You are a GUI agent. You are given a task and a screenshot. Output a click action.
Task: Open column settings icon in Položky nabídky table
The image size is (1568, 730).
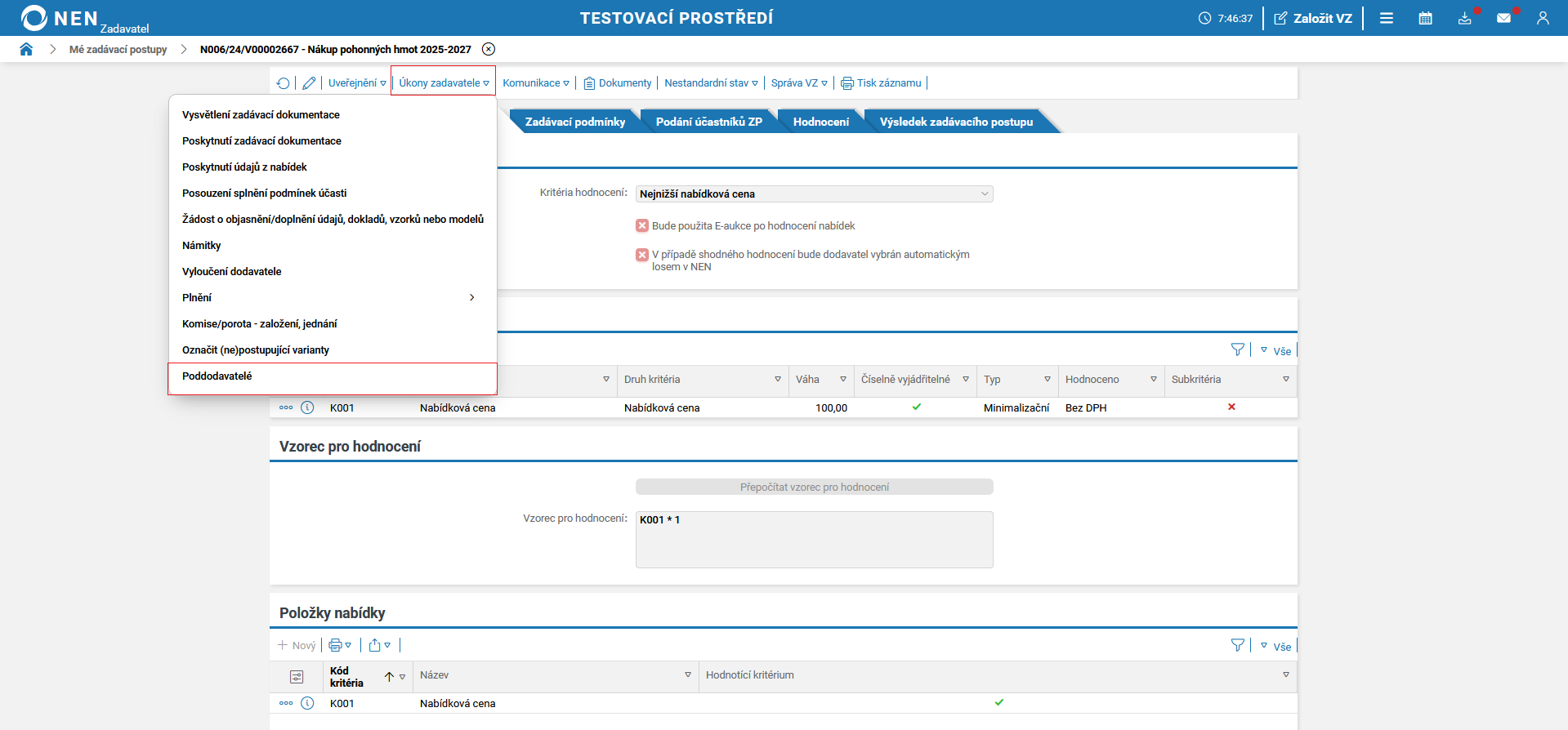pos(297,677)
